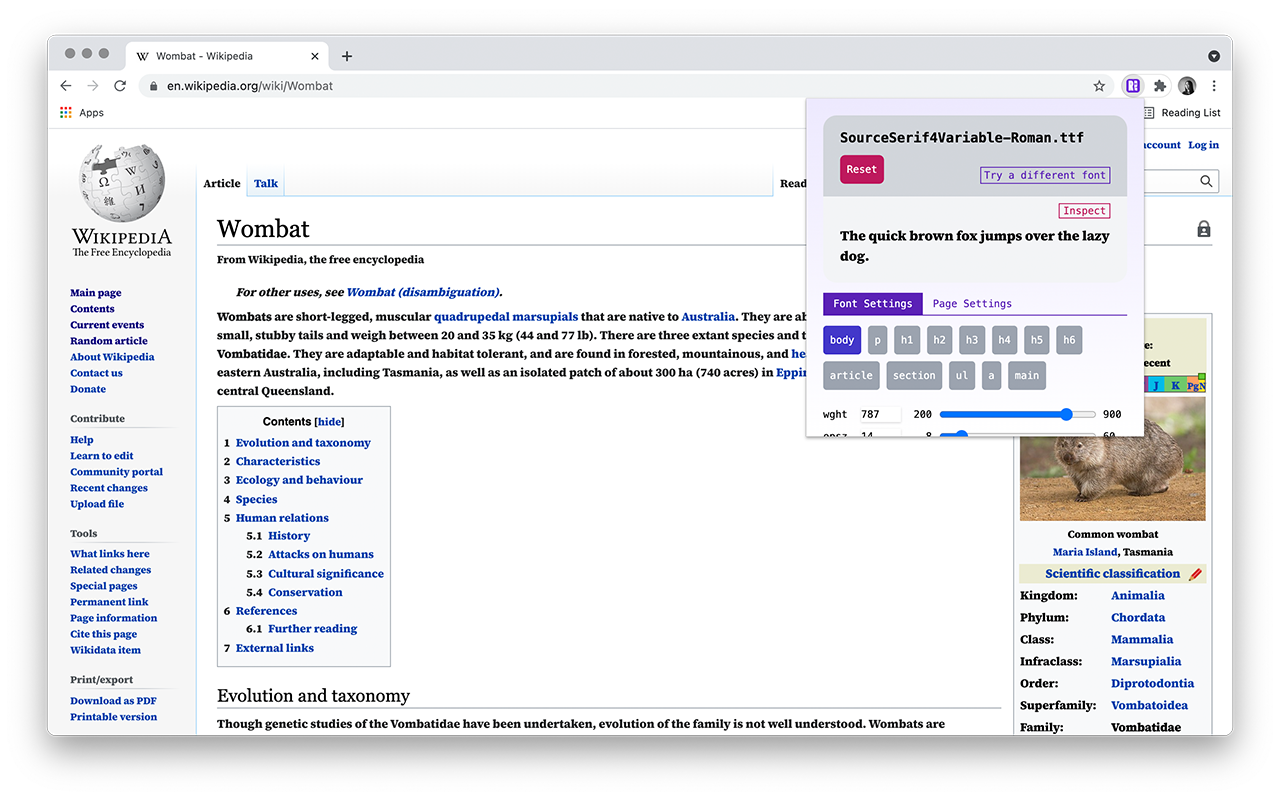Click the Reset font button

click(861, 169)
